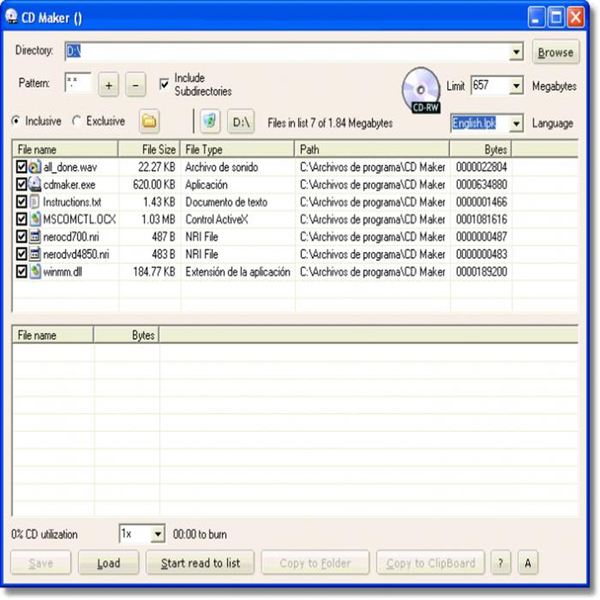Click the CD-RW disc icon
This screenshot has height=600, width=600.
pyautogui.click(x=421, y=90)
